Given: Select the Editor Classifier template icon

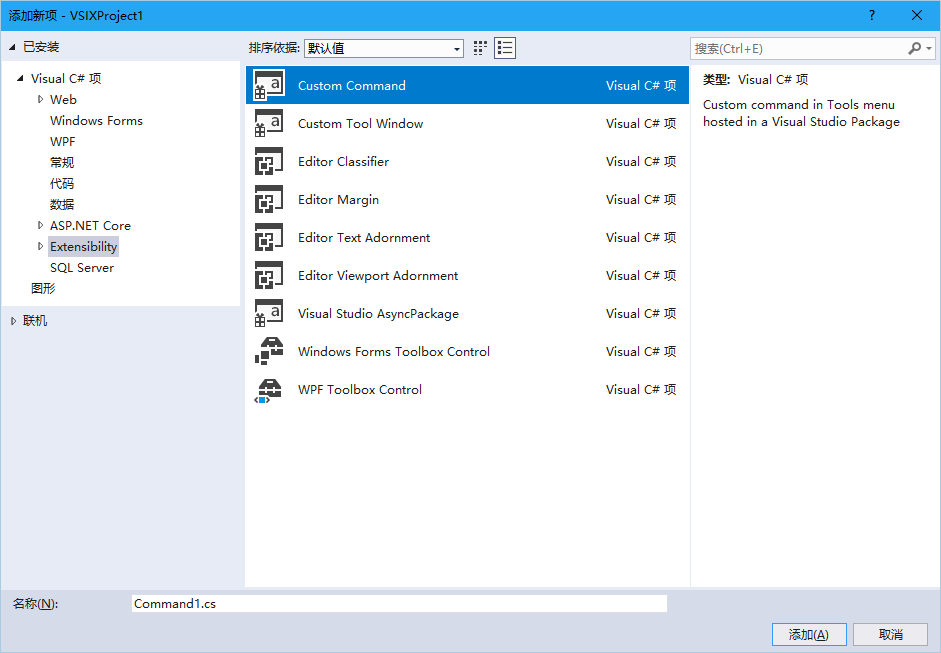Looking at the screenshot, I should coord(268,161).
